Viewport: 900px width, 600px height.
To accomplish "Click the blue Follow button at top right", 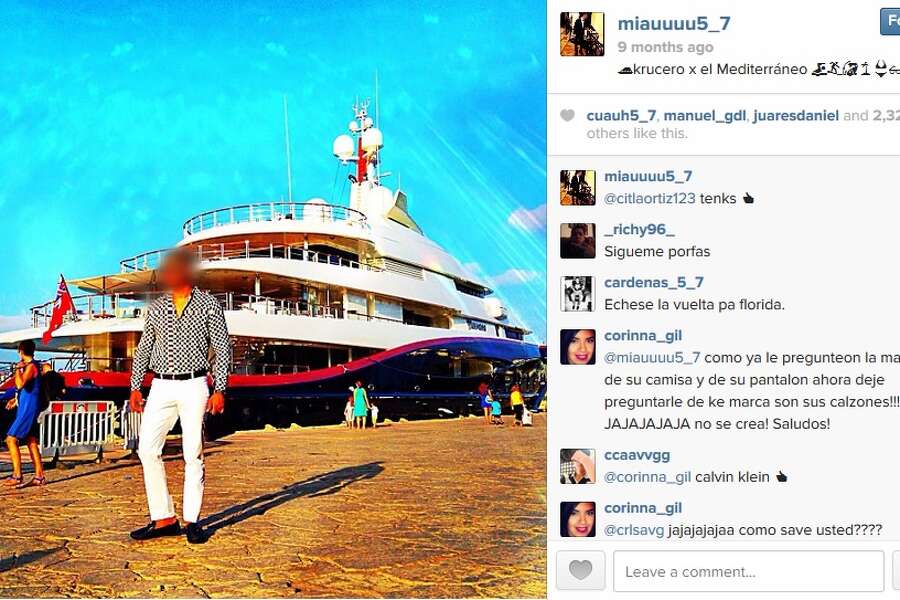I will click(890, 22).
